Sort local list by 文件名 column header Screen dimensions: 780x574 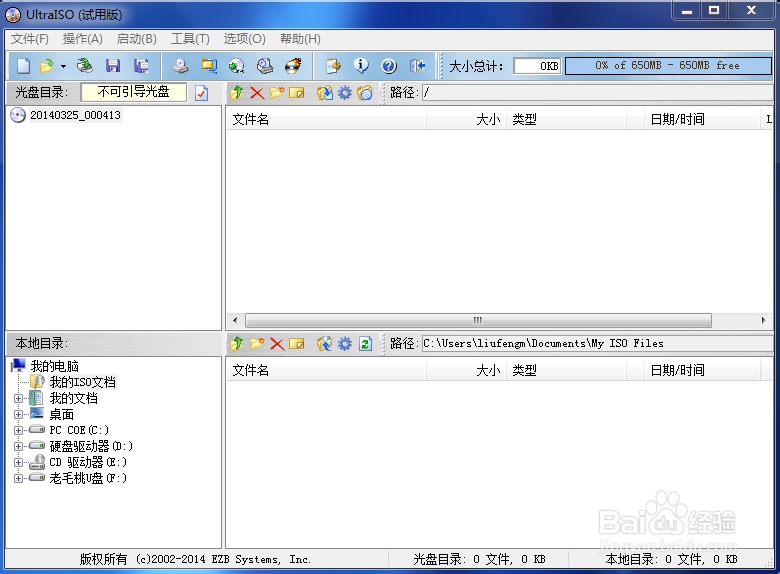click(x=326, y=371)
